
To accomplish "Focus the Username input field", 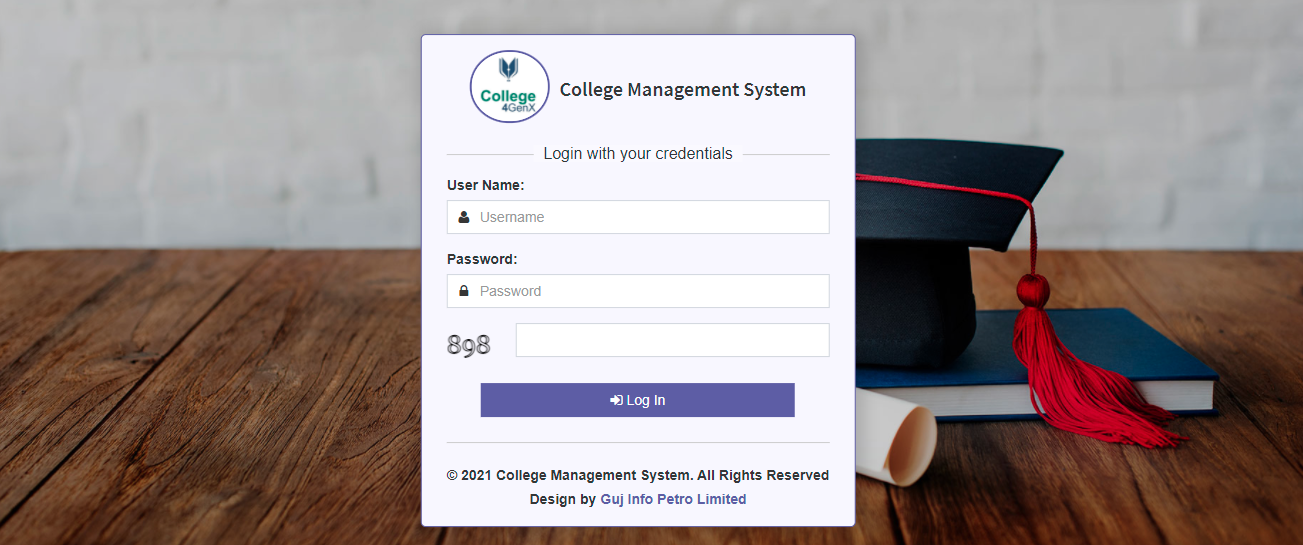I will coord(650,217).
